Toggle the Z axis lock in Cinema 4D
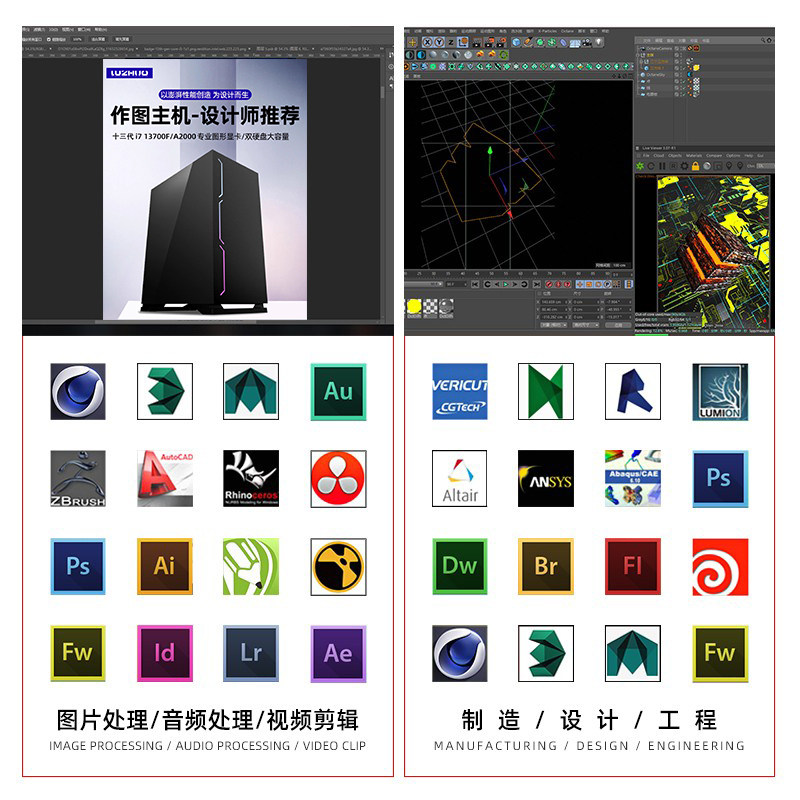800x800 pixels. (x=451, y=42)
